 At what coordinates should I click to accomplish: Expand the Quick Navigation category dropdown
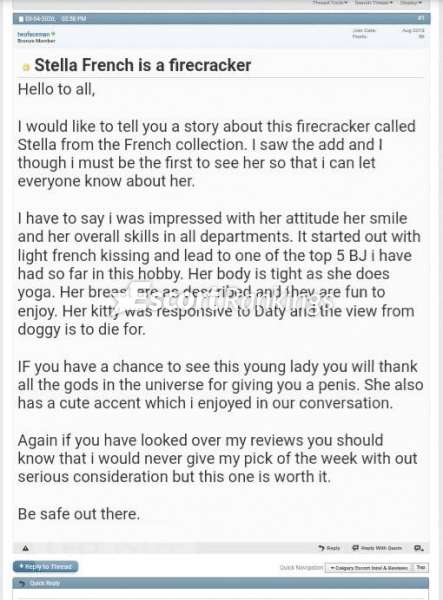click(369, 568)
